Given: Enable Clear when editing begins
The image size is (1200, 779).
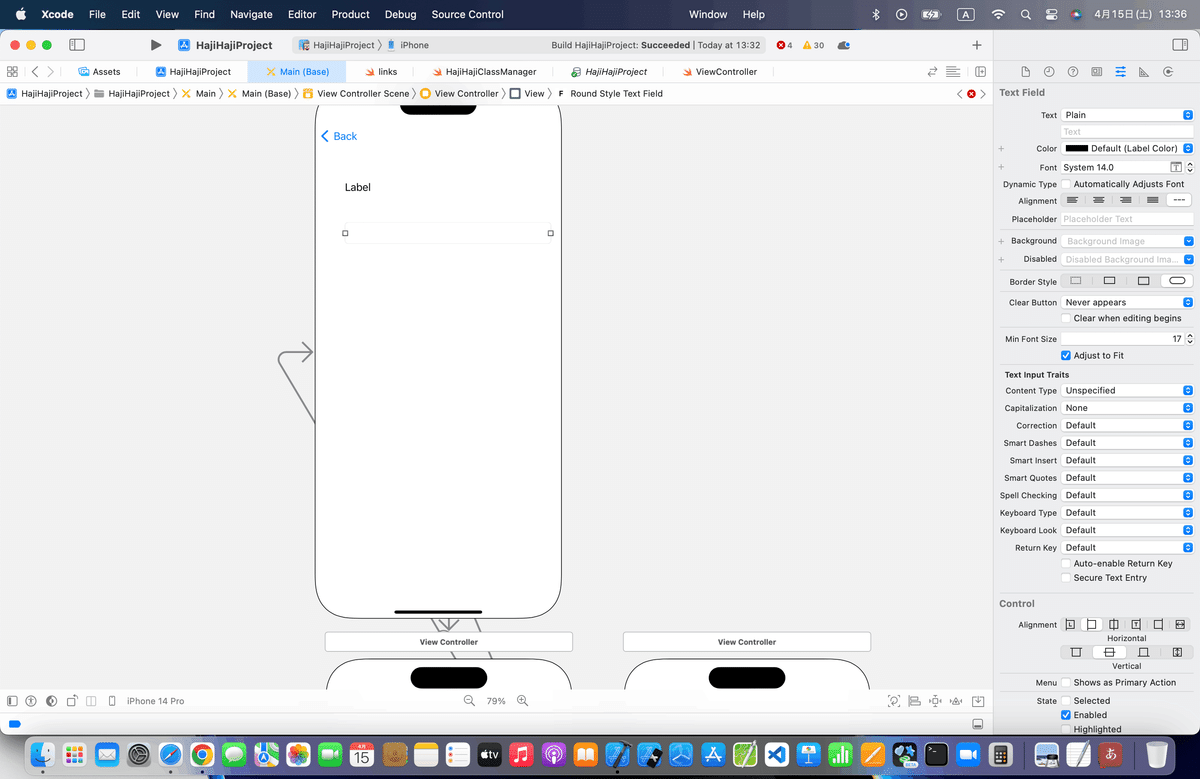Looking at the screenshot, I should point(1066,318).
